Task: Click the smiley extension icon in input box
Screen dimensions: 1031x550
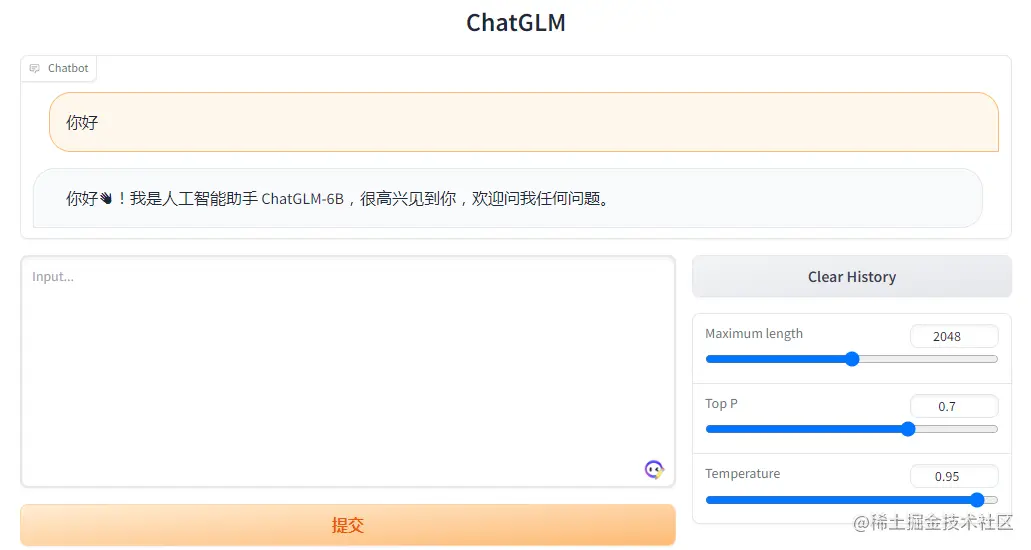Action: click(654, 469)
